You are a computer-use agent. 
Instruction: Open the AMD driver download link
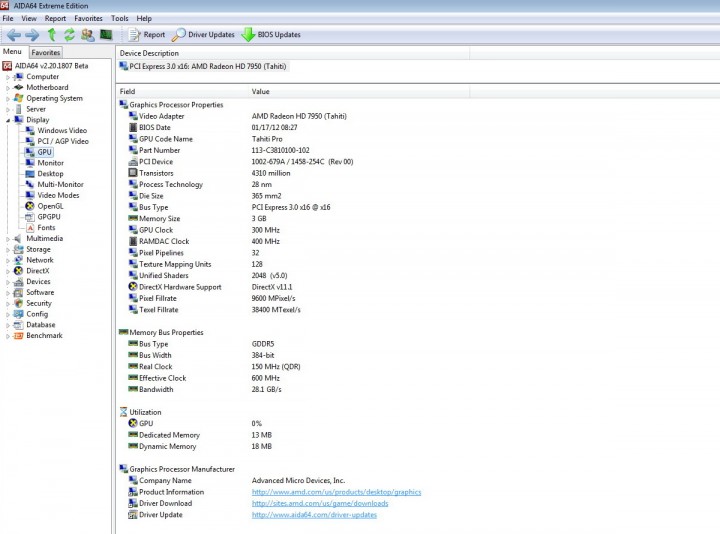click(x=320, y=503)
